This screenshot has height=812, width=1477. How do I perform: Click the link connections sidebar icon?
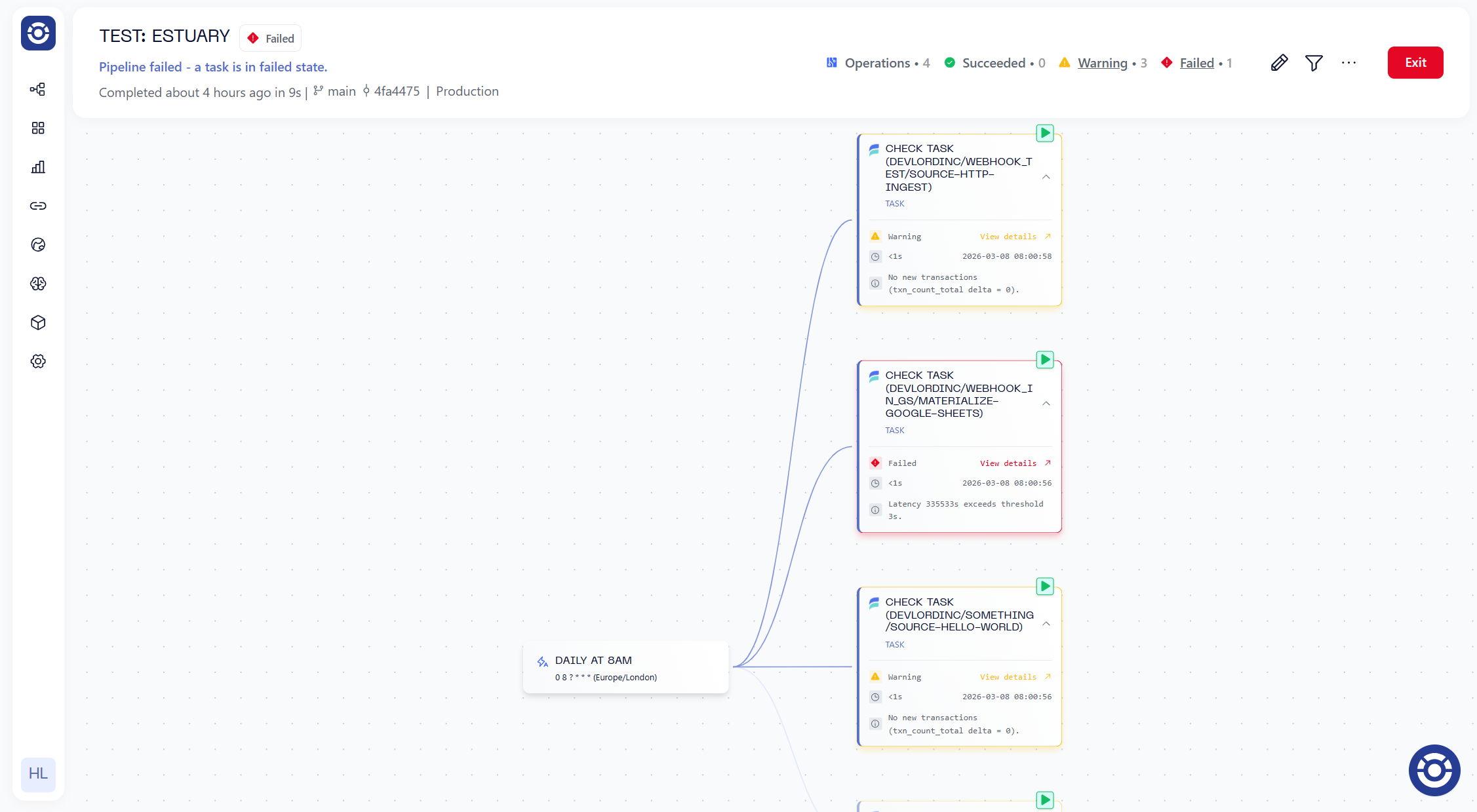[38, 206]
